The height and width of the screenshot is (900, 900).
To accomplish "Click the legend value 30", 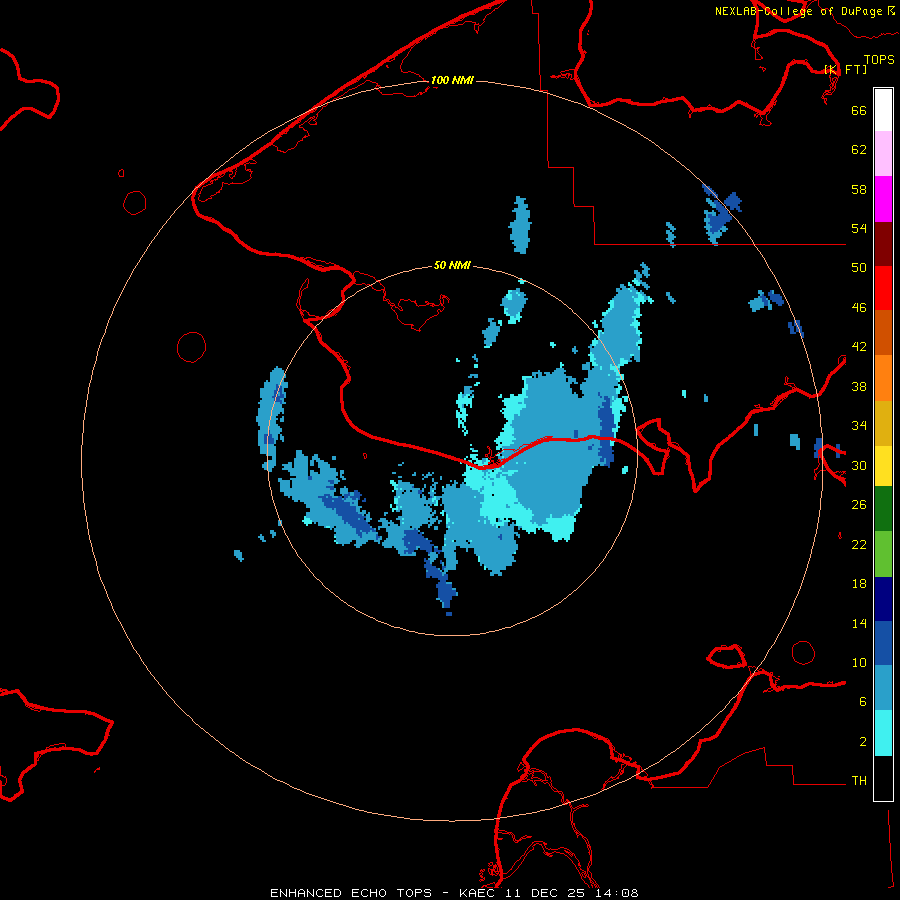I will (x=859, y=465).
